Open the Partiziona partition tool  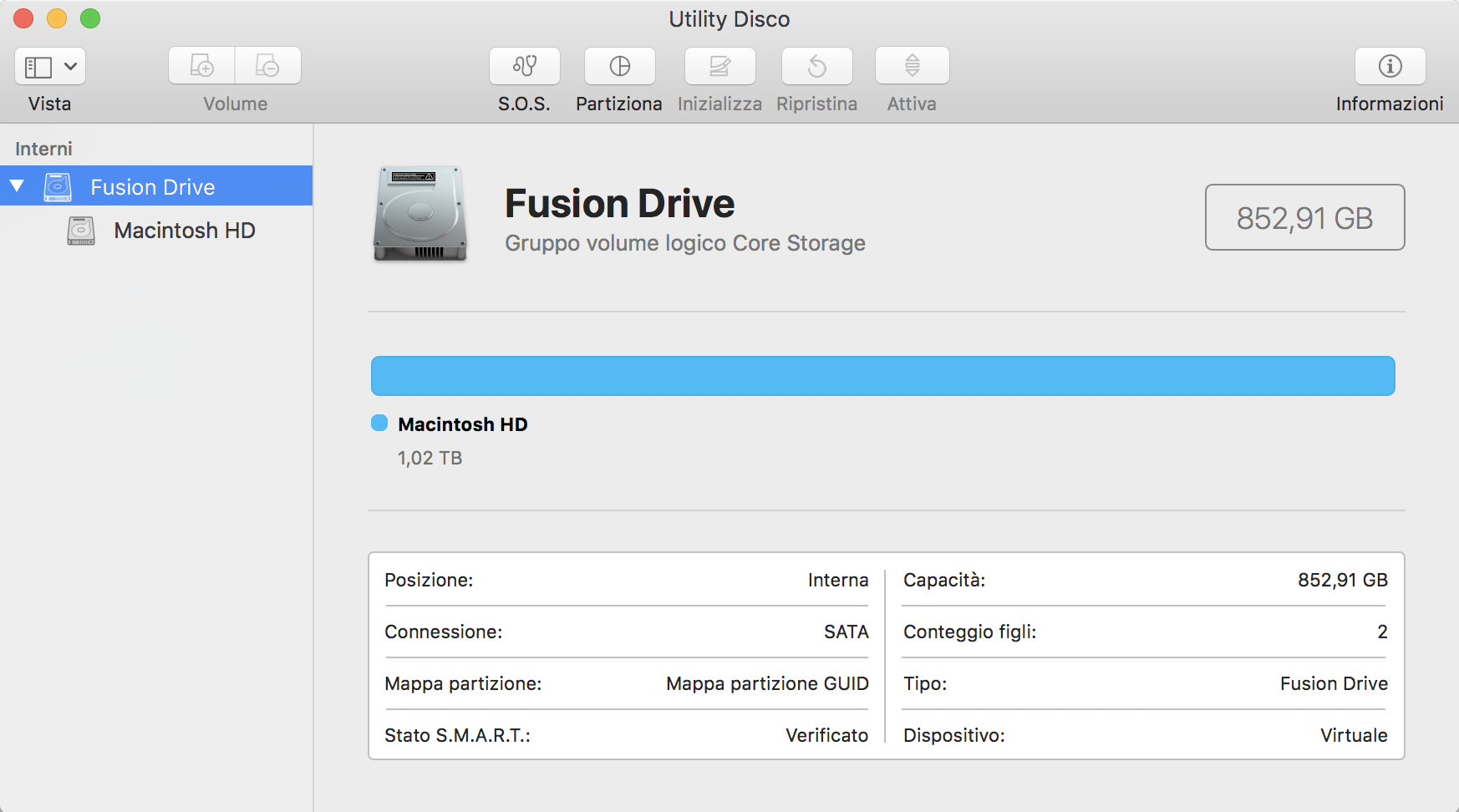tap(619, 66)
